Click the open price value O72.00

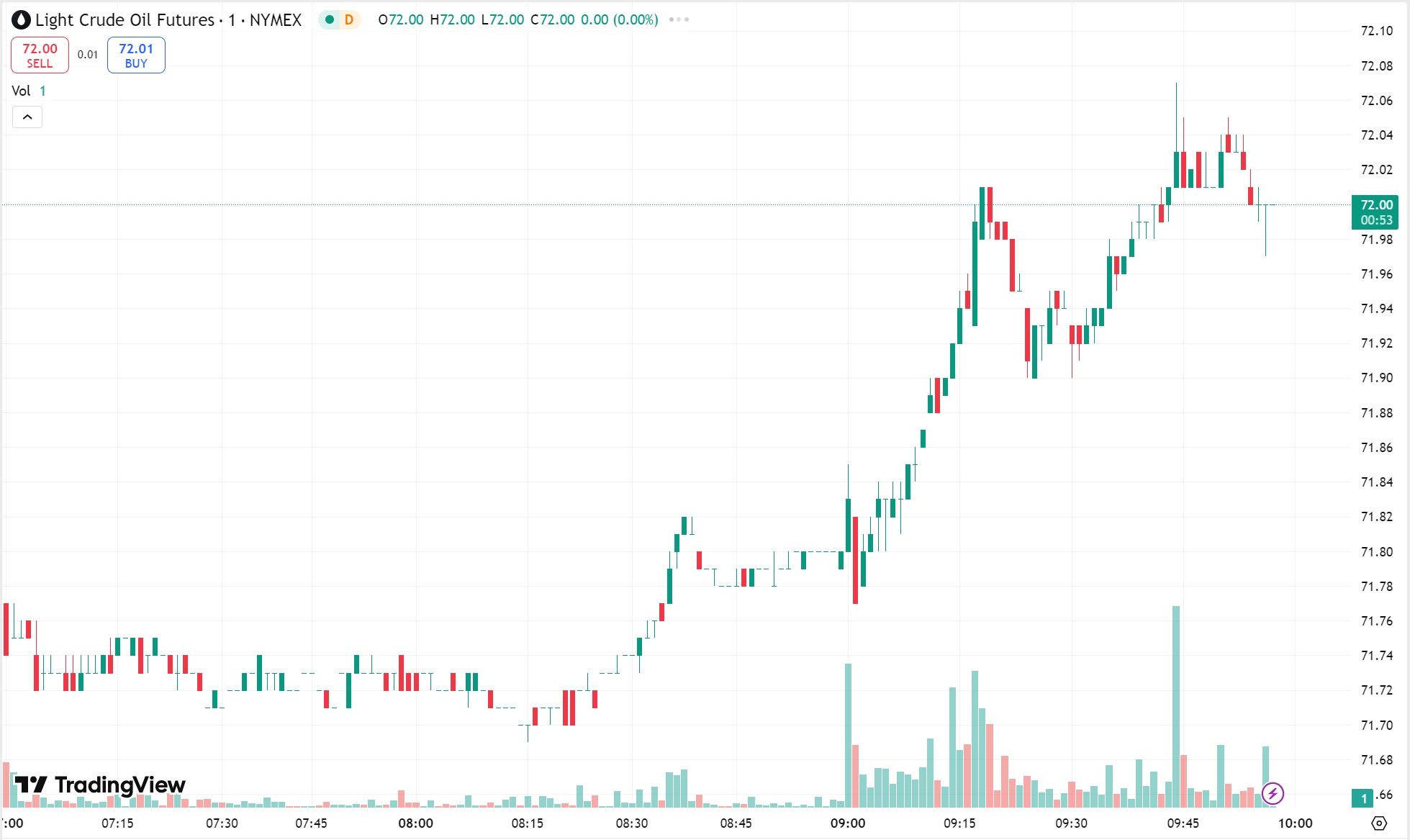click(x=401, y=19)
